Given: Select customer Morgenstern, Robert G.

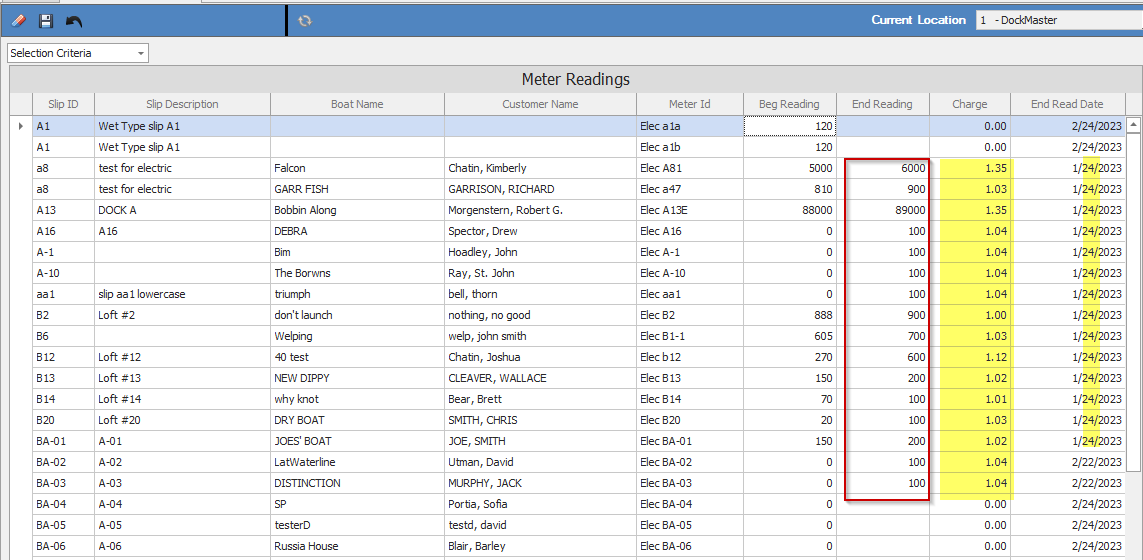Looking at the screenshot, I should (x=539, y=210).
